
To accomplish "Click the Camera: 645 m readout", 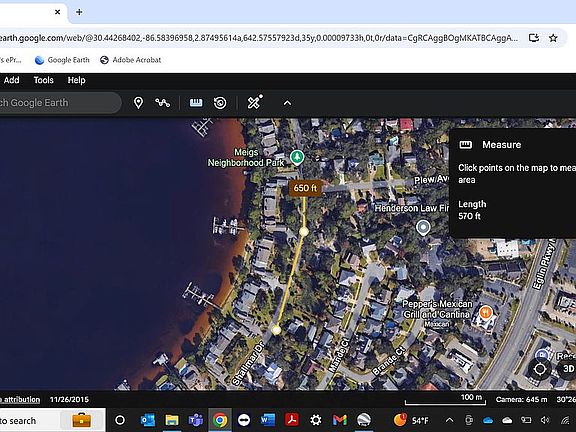I will coord(521,399).
